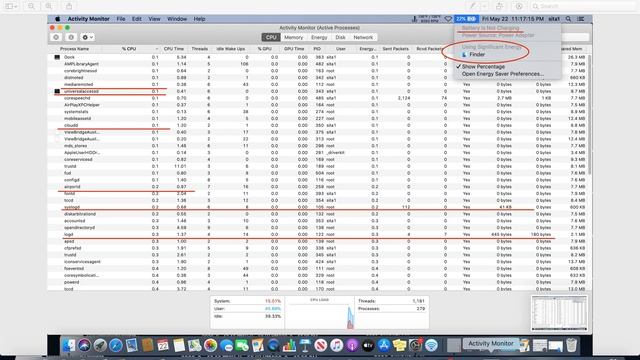
Task: Open Preview sidebar view dropdown
Action: [11, 6]
